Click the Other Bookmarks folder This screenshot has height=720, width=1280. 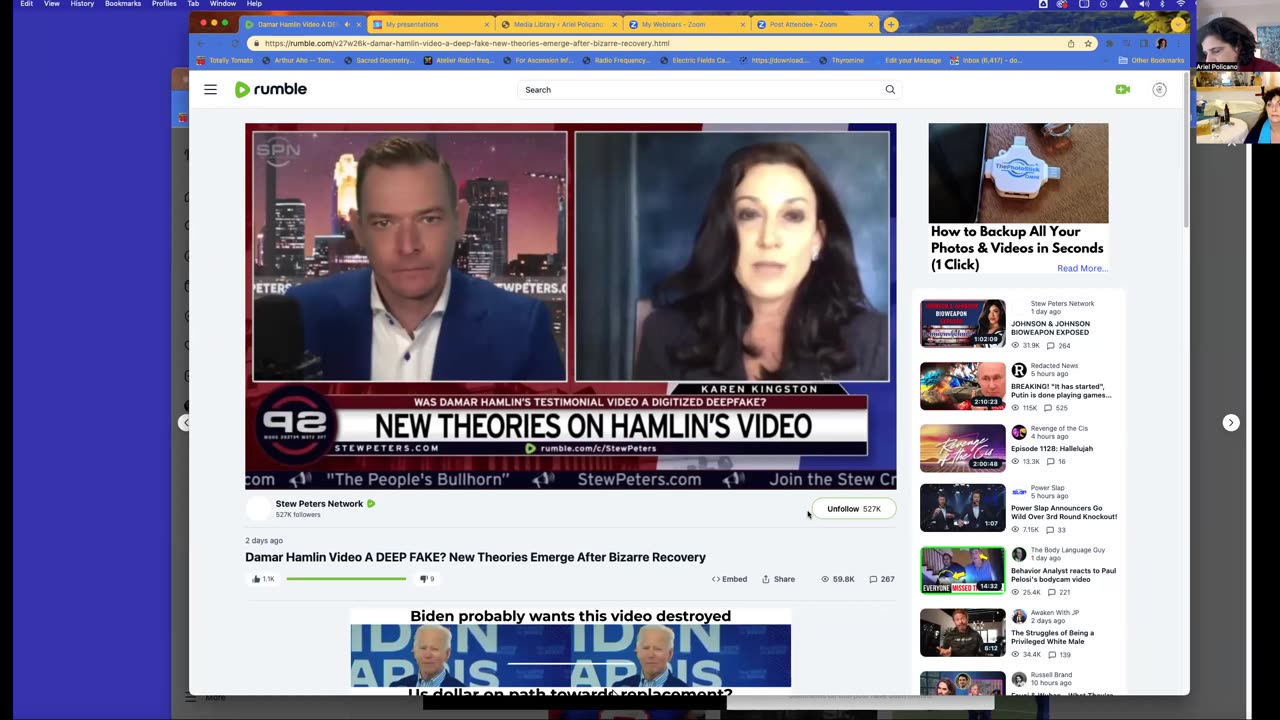pos(1151,60)
